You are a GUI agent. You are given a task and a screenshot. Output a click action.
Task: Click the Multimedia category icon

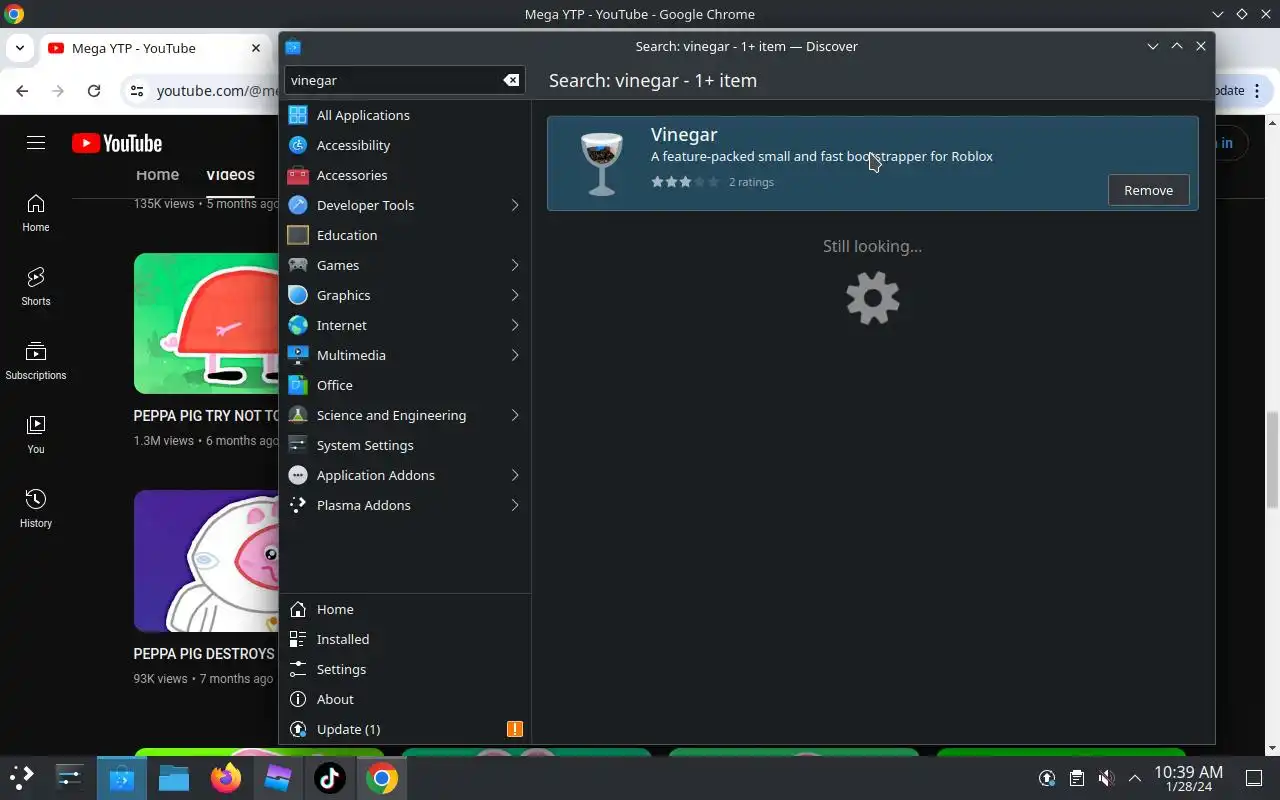(297, 355)
